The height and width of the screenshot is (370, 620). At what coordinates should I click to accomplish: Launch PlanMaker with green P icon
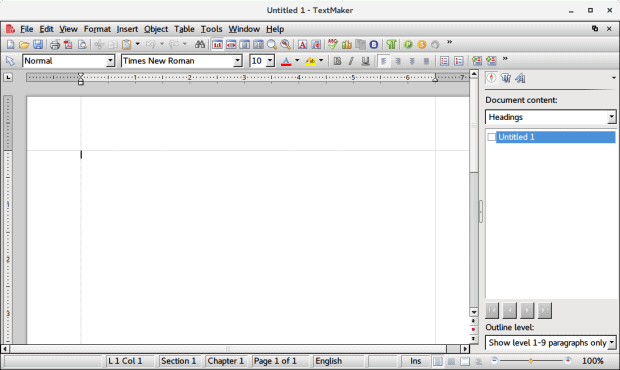(408, 44)
